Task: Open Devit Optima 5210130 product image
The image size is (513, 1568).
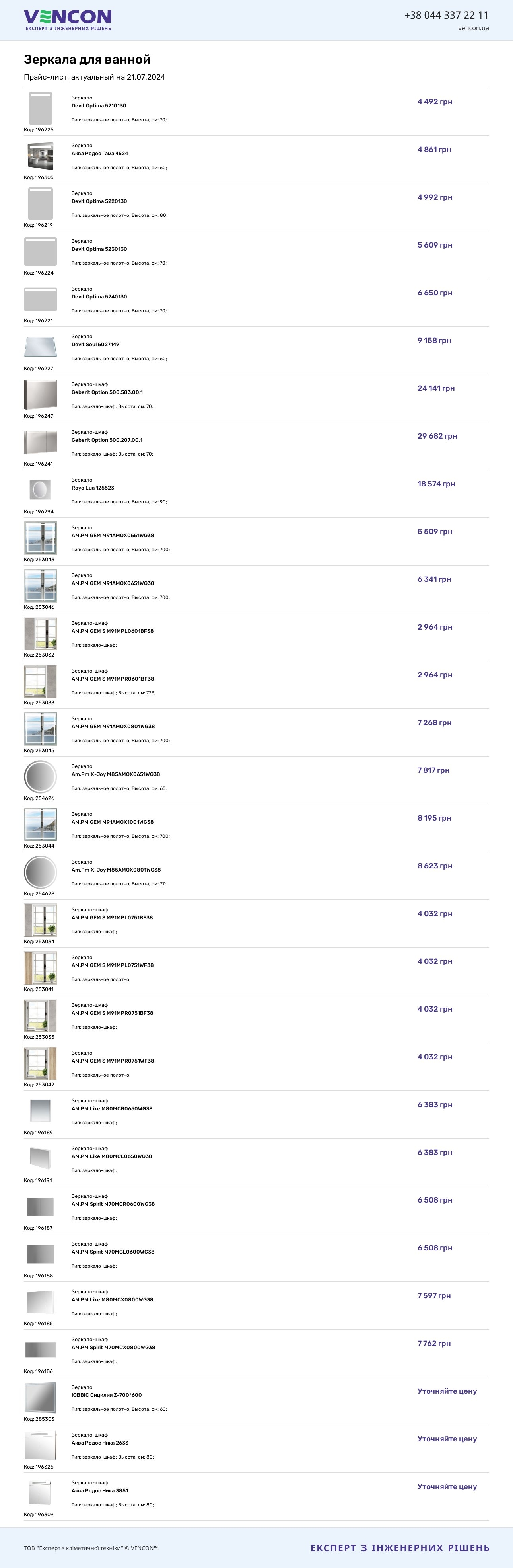Action: pos(40,108)
